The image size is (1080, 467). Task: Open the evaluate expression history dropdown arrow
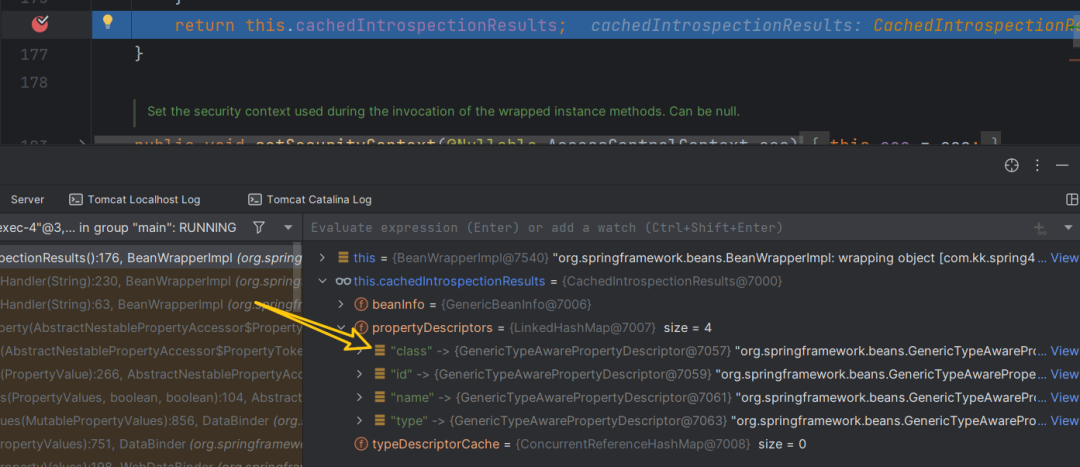[1068, 227]
